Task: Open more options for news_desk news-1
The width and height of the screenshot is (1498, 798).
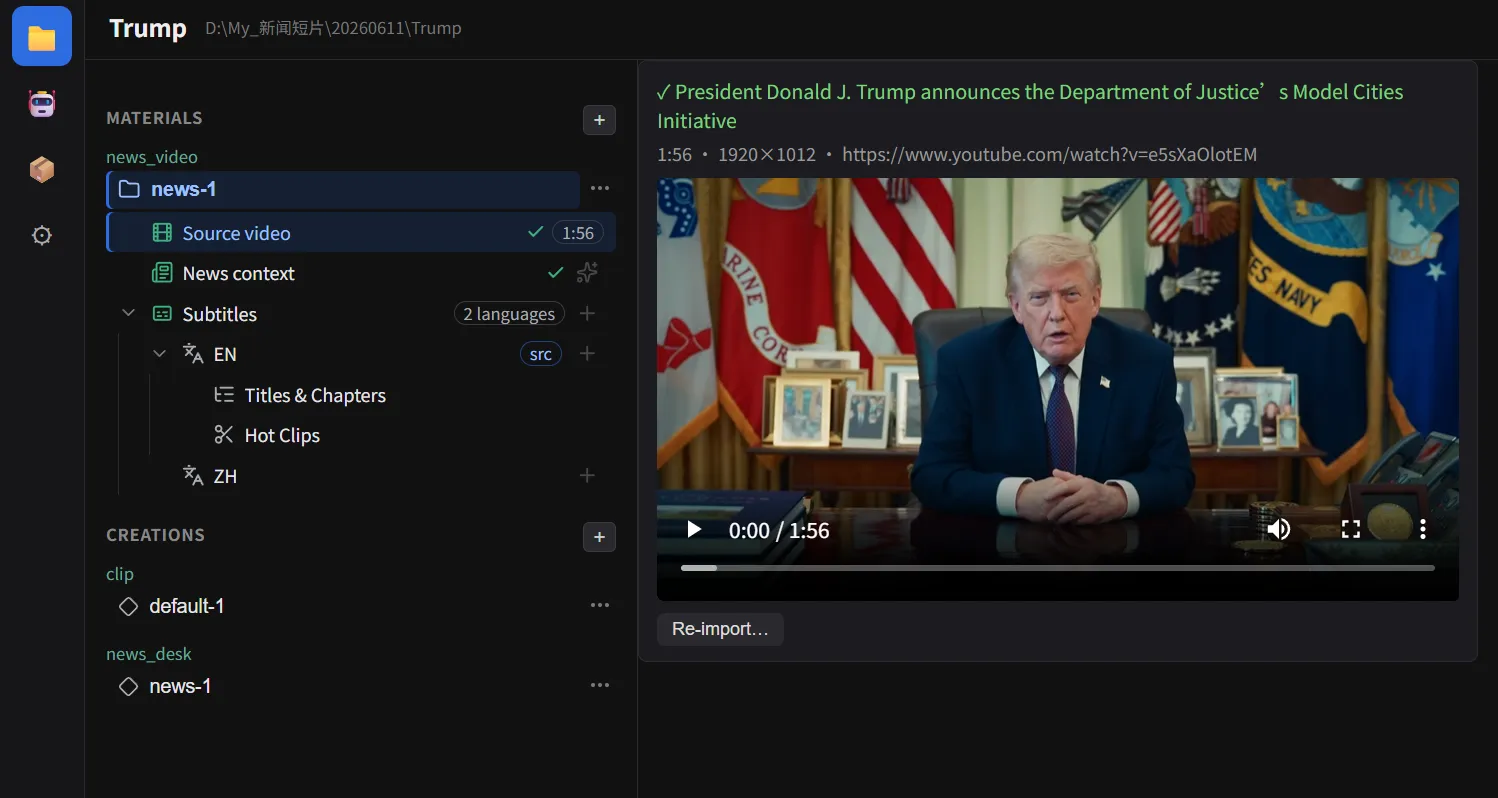Action: 599,686
